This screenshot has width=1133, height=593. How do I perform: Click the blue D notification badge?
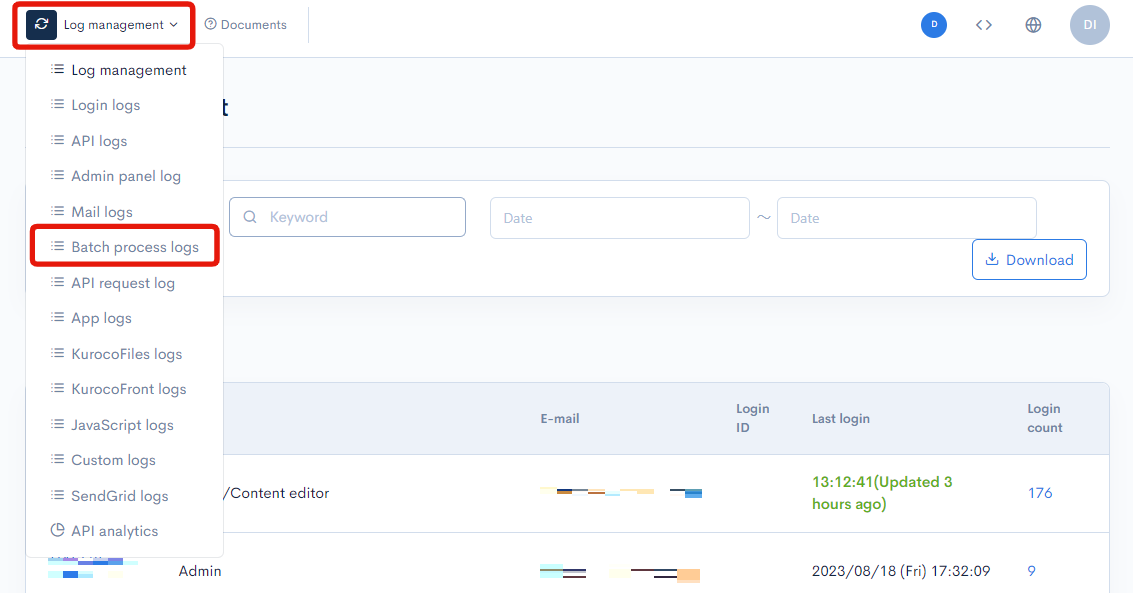pos(933,25)
